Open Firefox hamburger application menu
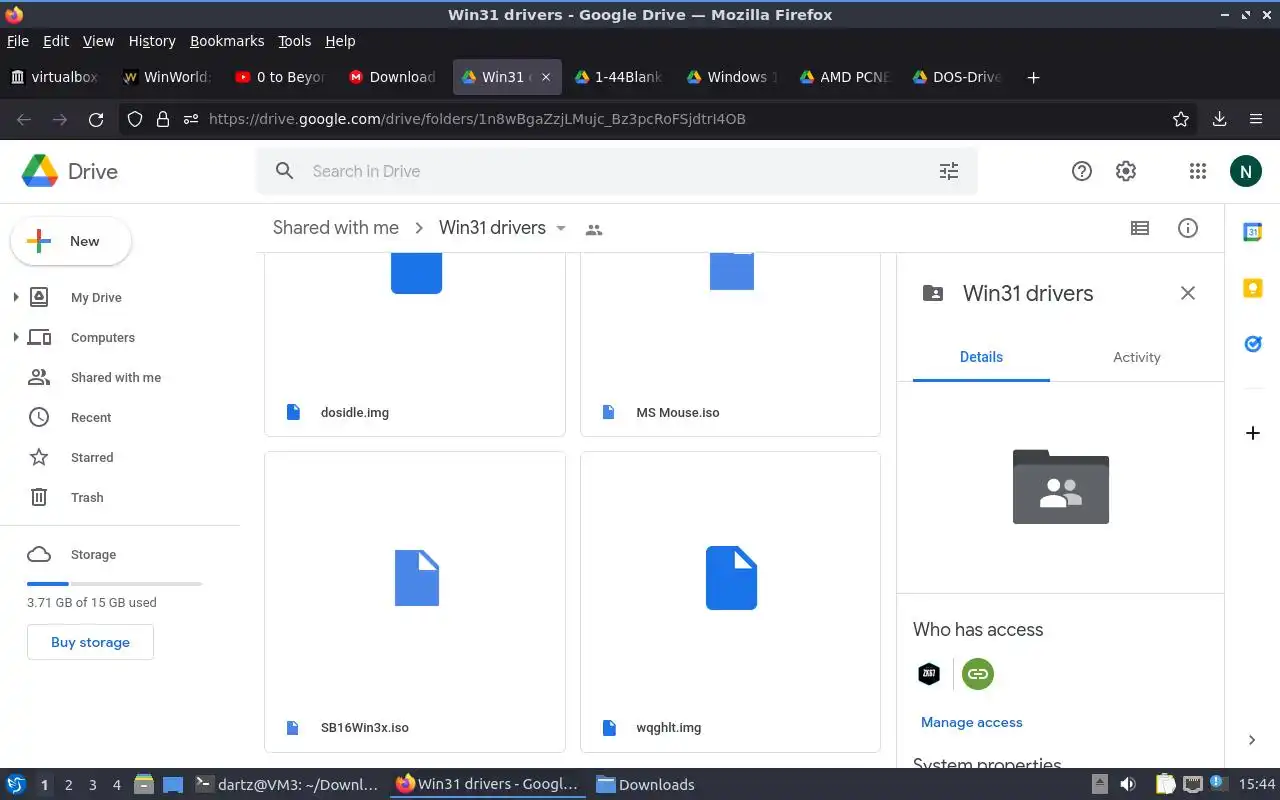Screen dimensions: 1280x800 click(1256, 119)
